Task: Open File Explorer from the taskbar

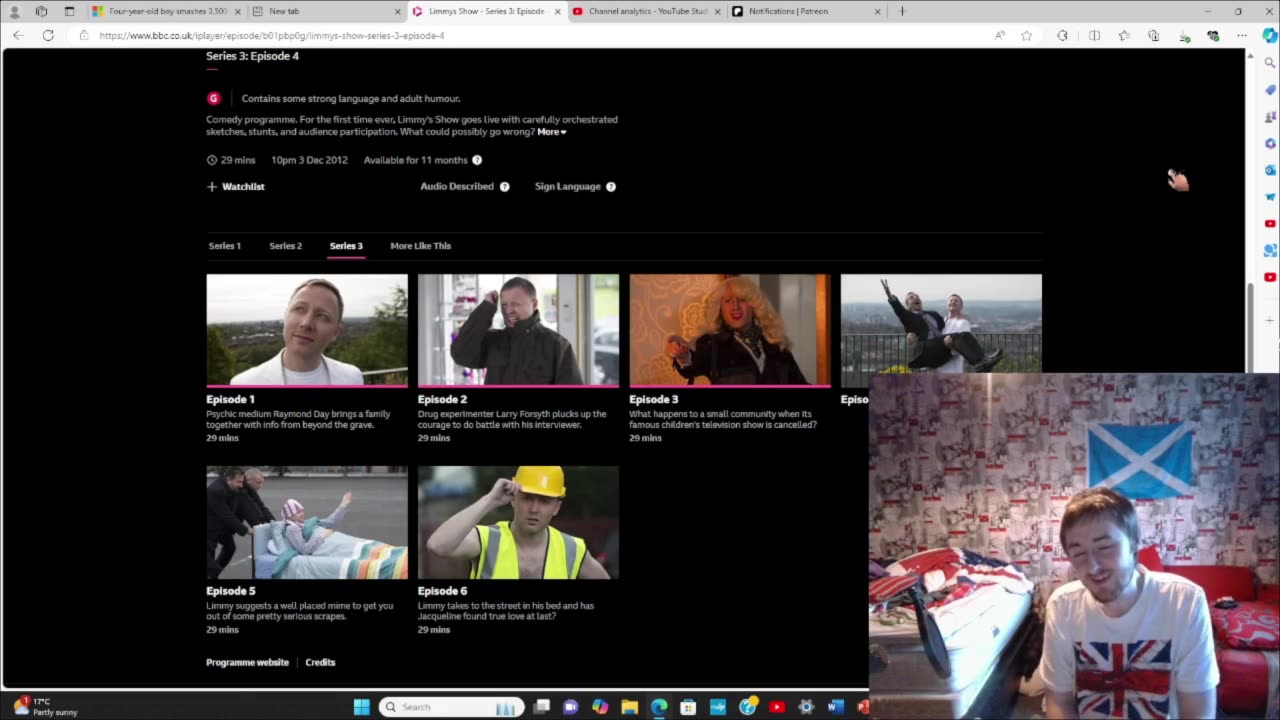Action: click(629, 707)
